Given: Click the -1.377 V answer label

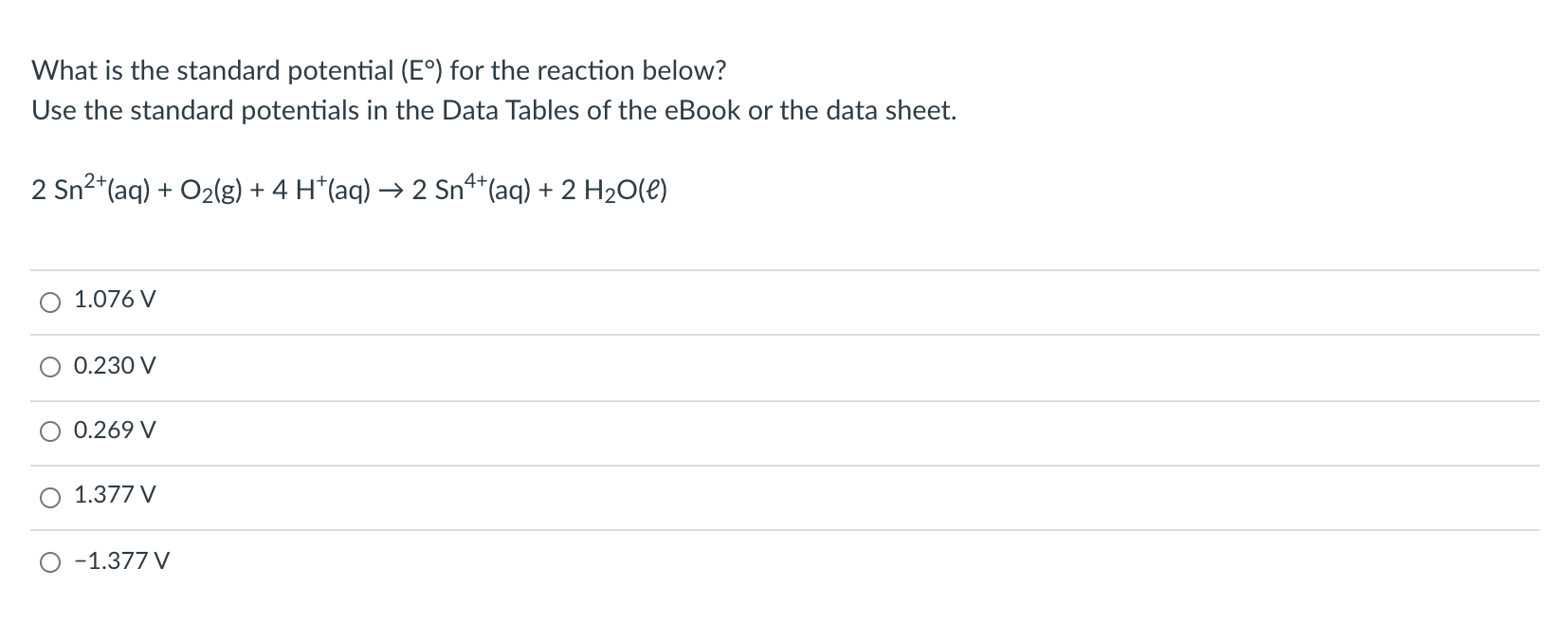Looking at the screenshot, I should (x=118, y=560).
